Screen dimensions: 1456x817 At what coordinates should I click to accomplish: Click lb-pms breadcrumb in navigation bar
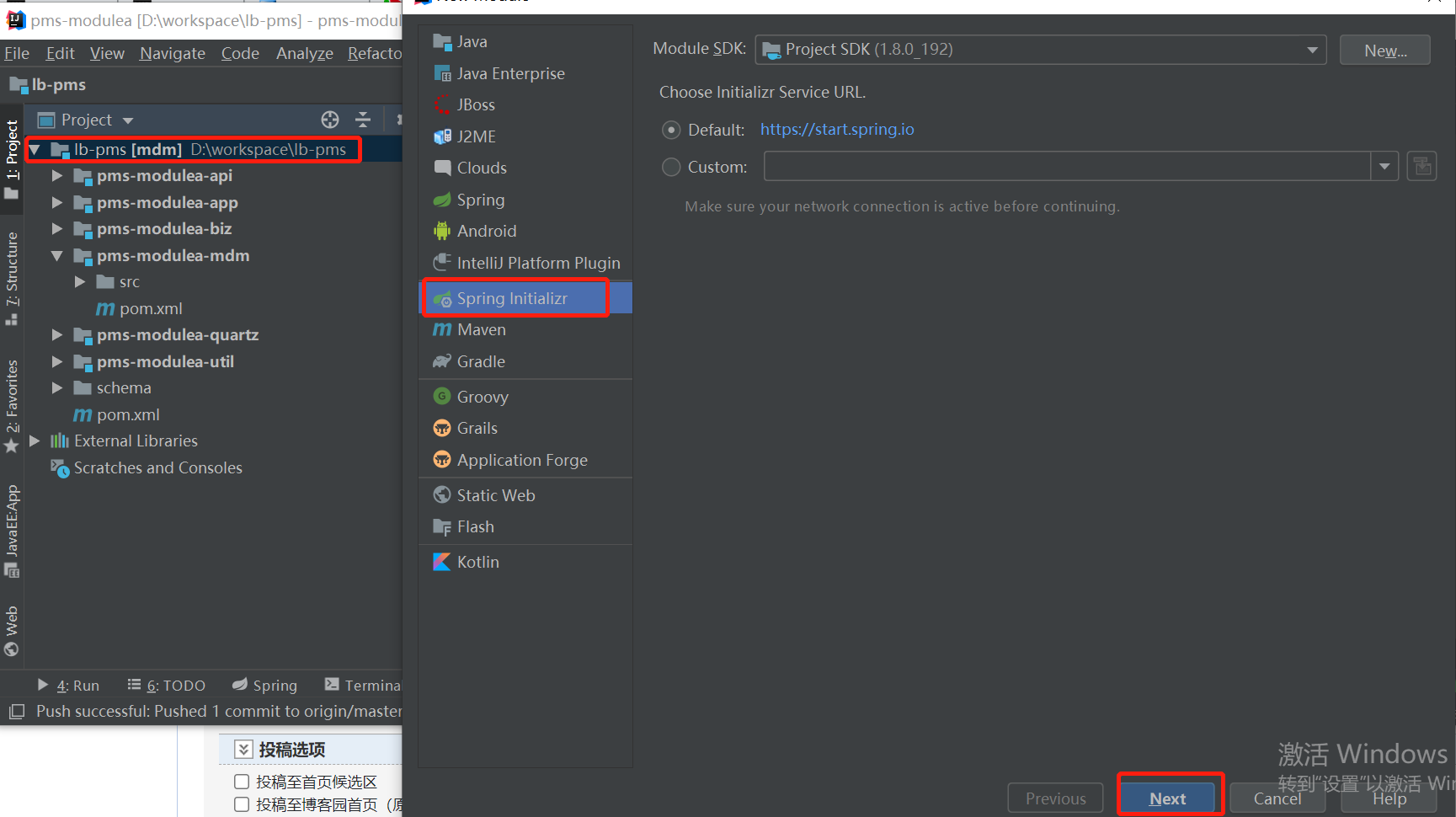coord(48,84)
